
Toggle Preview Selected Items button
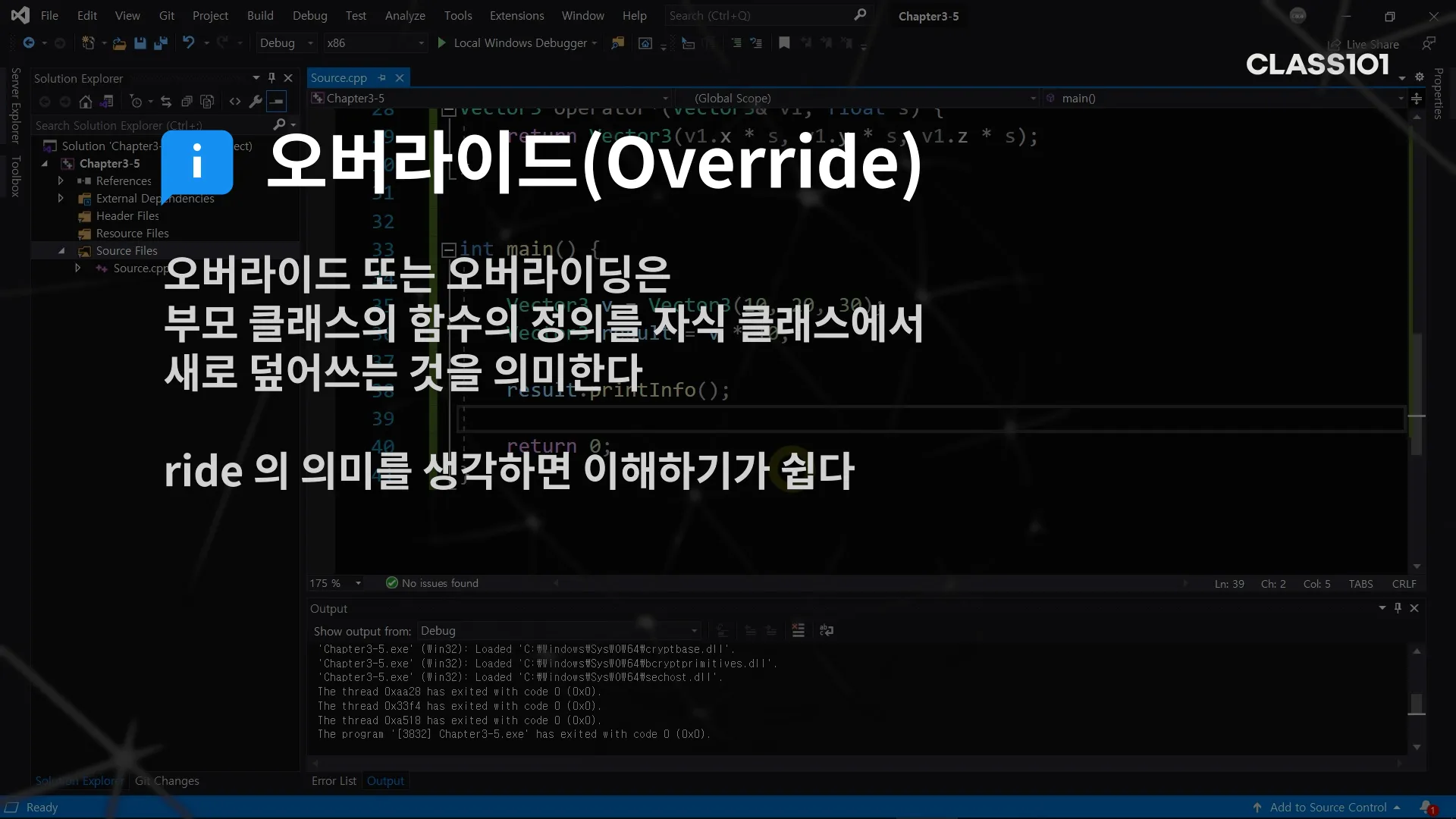tap(277, 102)
